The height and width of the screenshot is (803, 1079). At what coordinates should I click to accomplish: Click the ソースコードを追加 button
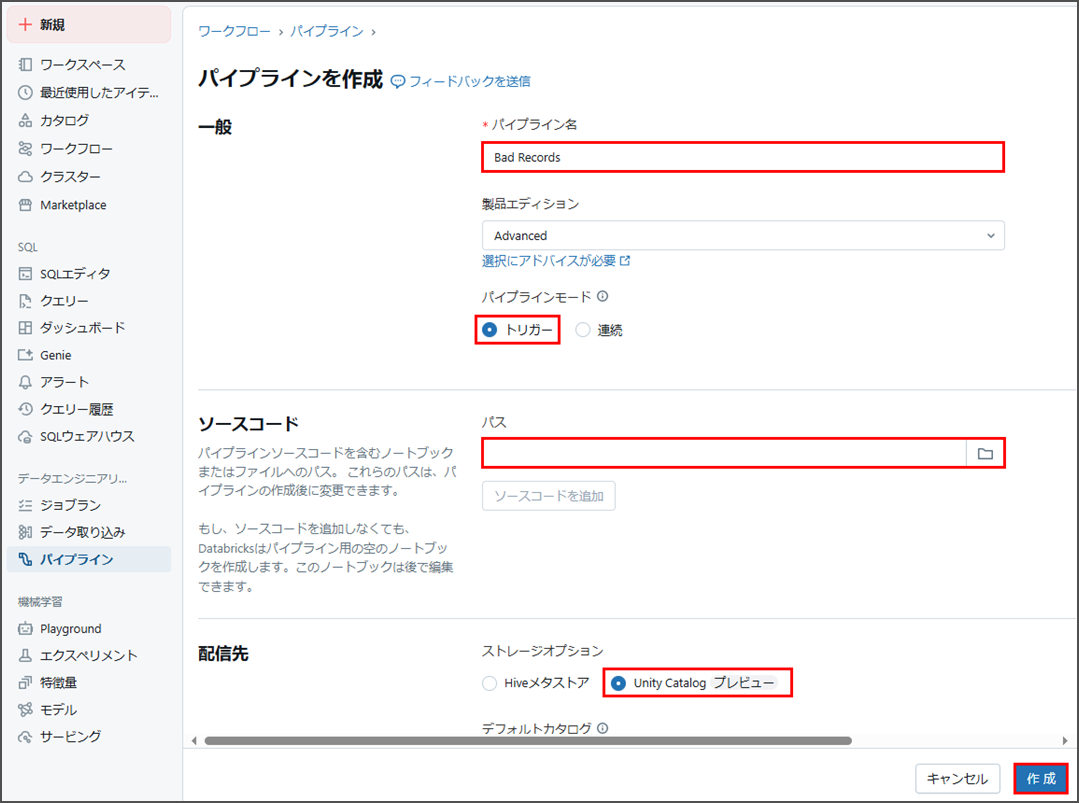click(x=548, y=496)
